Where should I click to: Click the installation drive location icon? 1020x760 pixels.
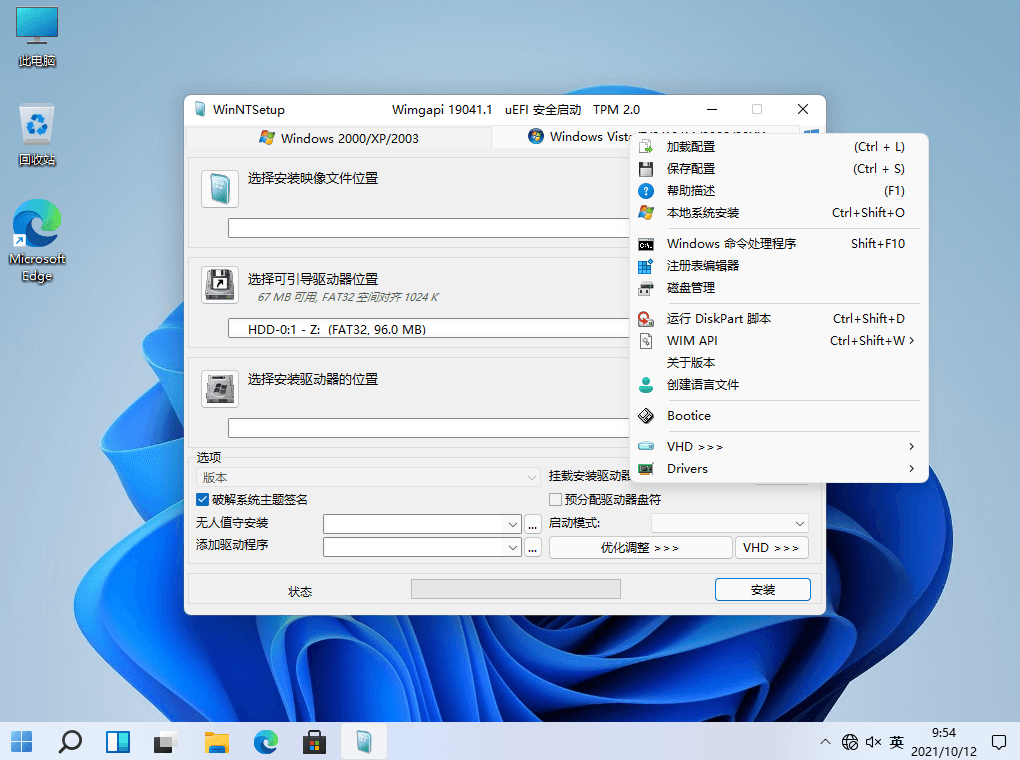point(220,389)
